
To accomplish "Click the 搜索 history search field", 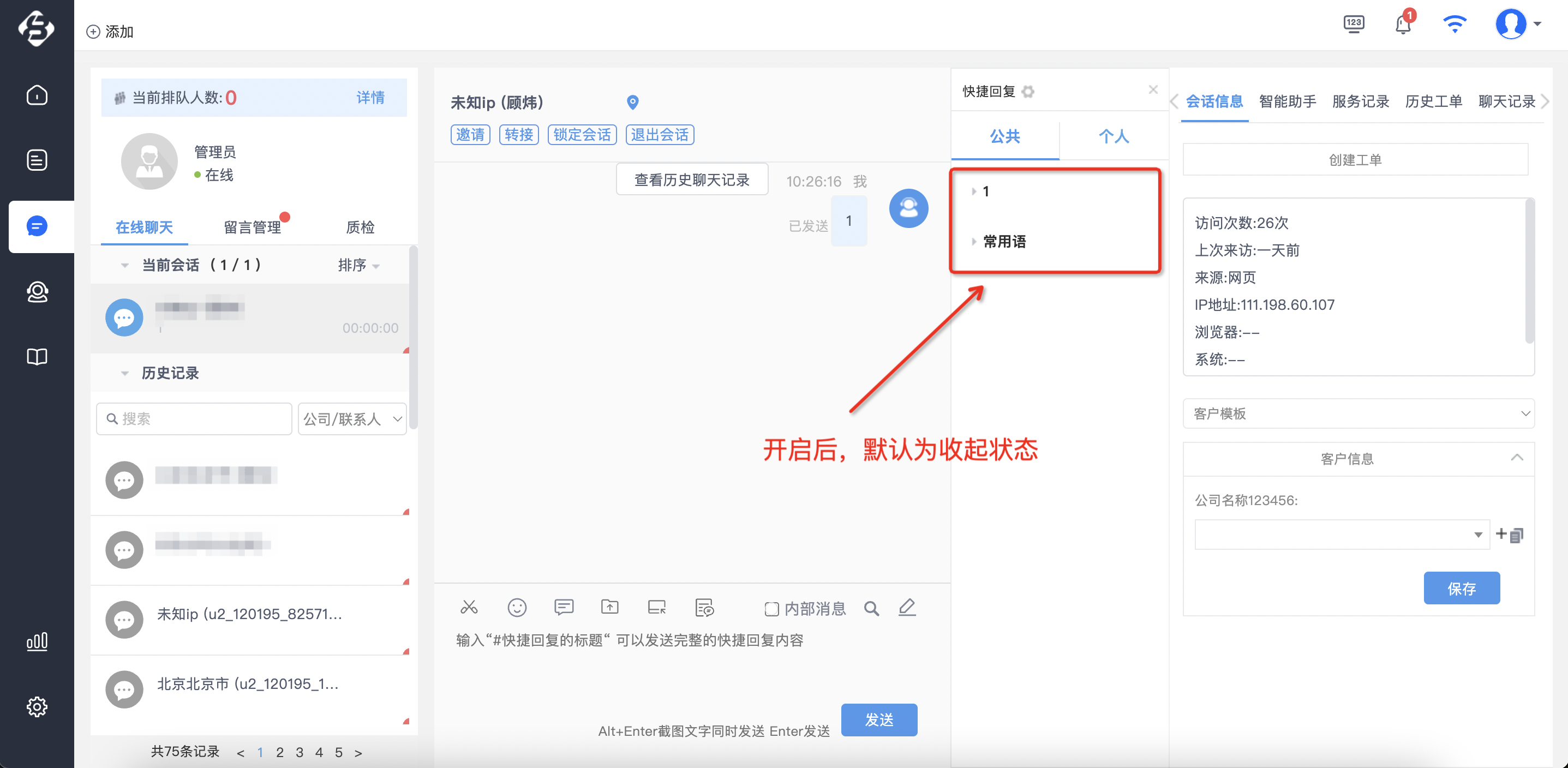I will 194,419.
